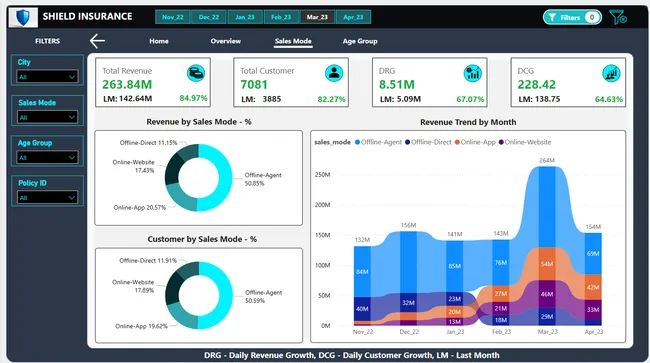
Task: Click the Total Customer value 7081
Action: click(x=254, y=85)
